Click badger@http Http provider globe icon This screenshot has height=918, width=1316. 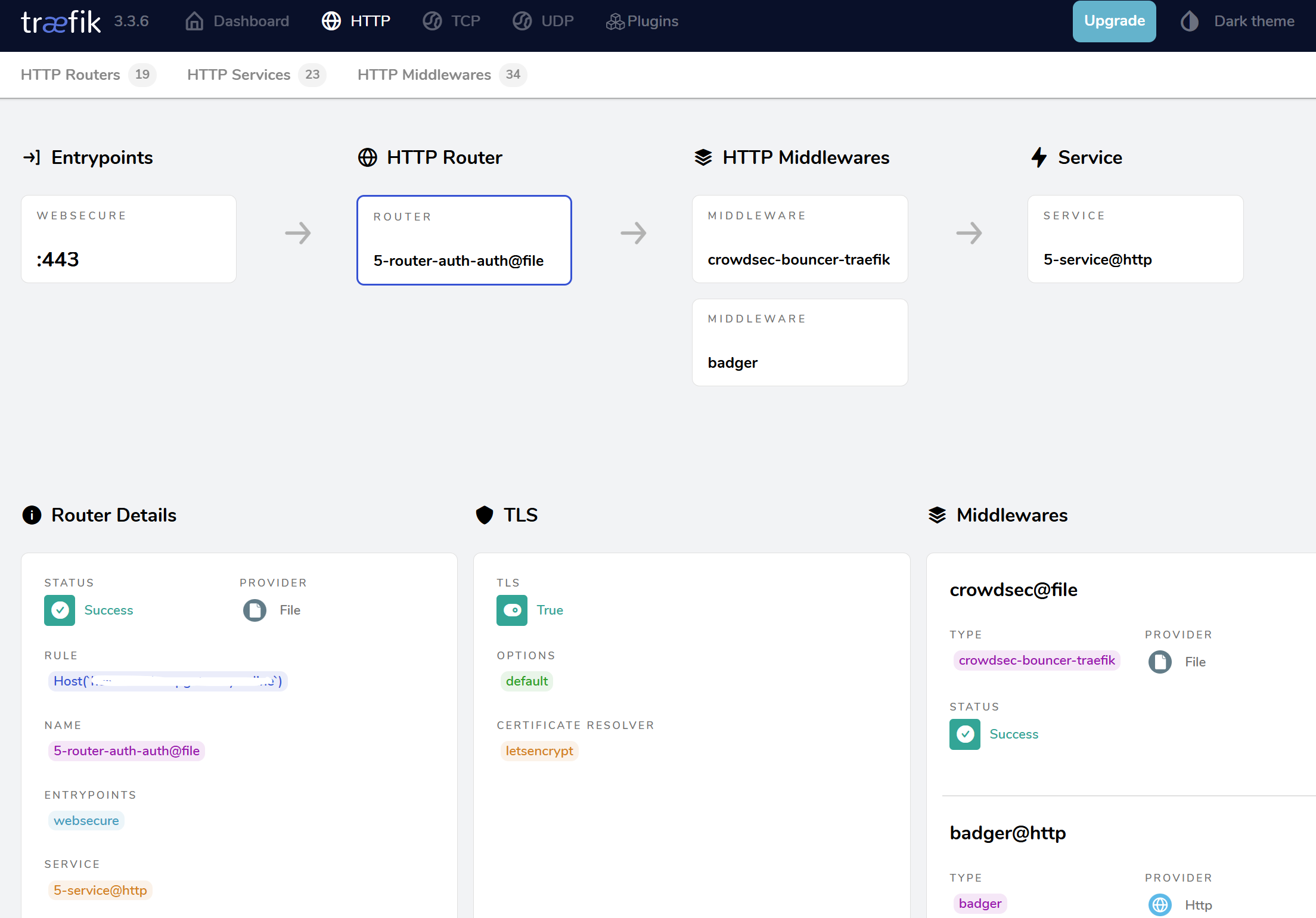click(1160, 905)
